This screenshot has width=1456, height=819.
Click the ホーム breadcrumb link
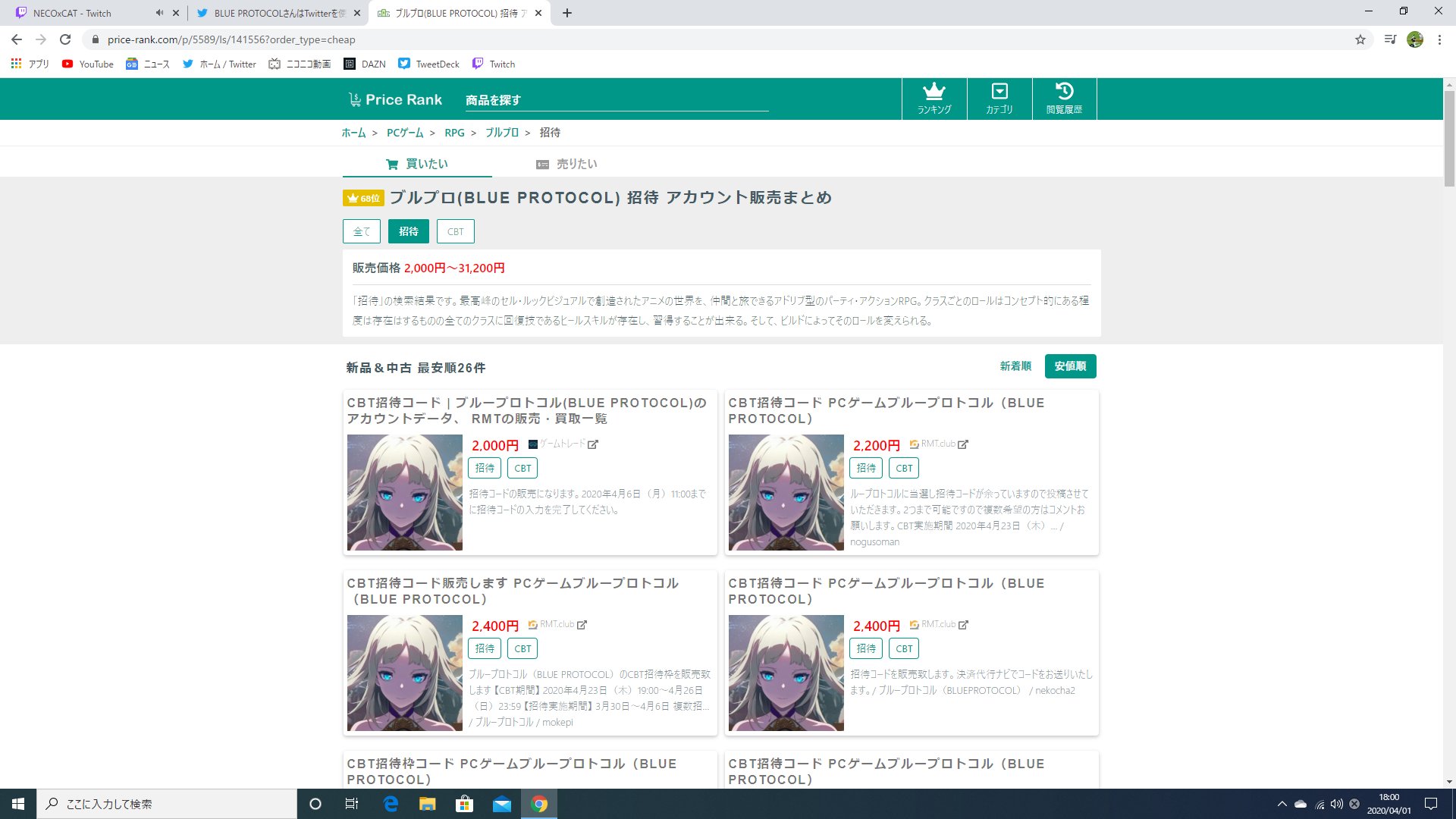tap(353, 133)
